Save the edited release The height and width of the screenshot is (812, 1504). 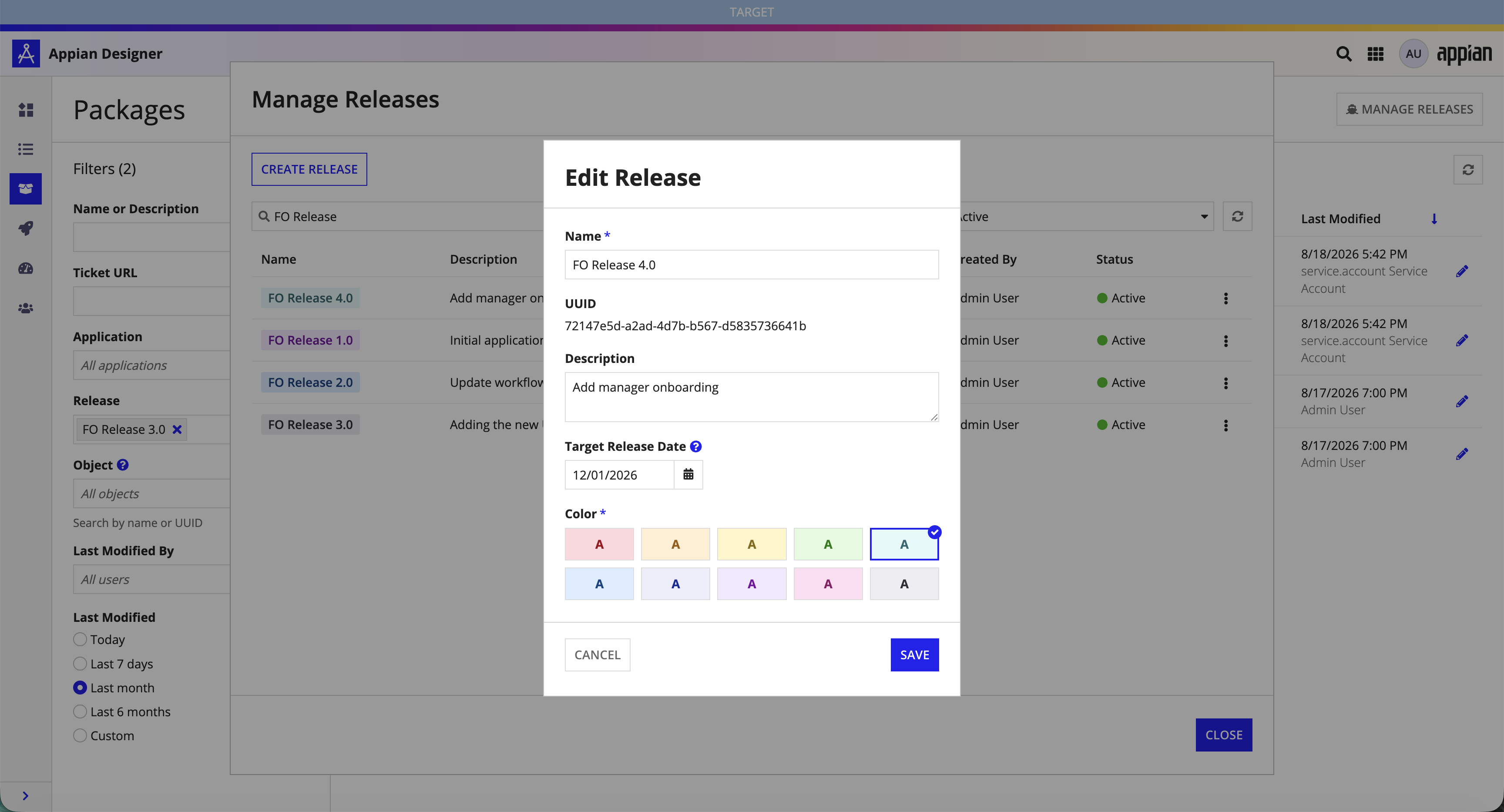click(914, 655)
